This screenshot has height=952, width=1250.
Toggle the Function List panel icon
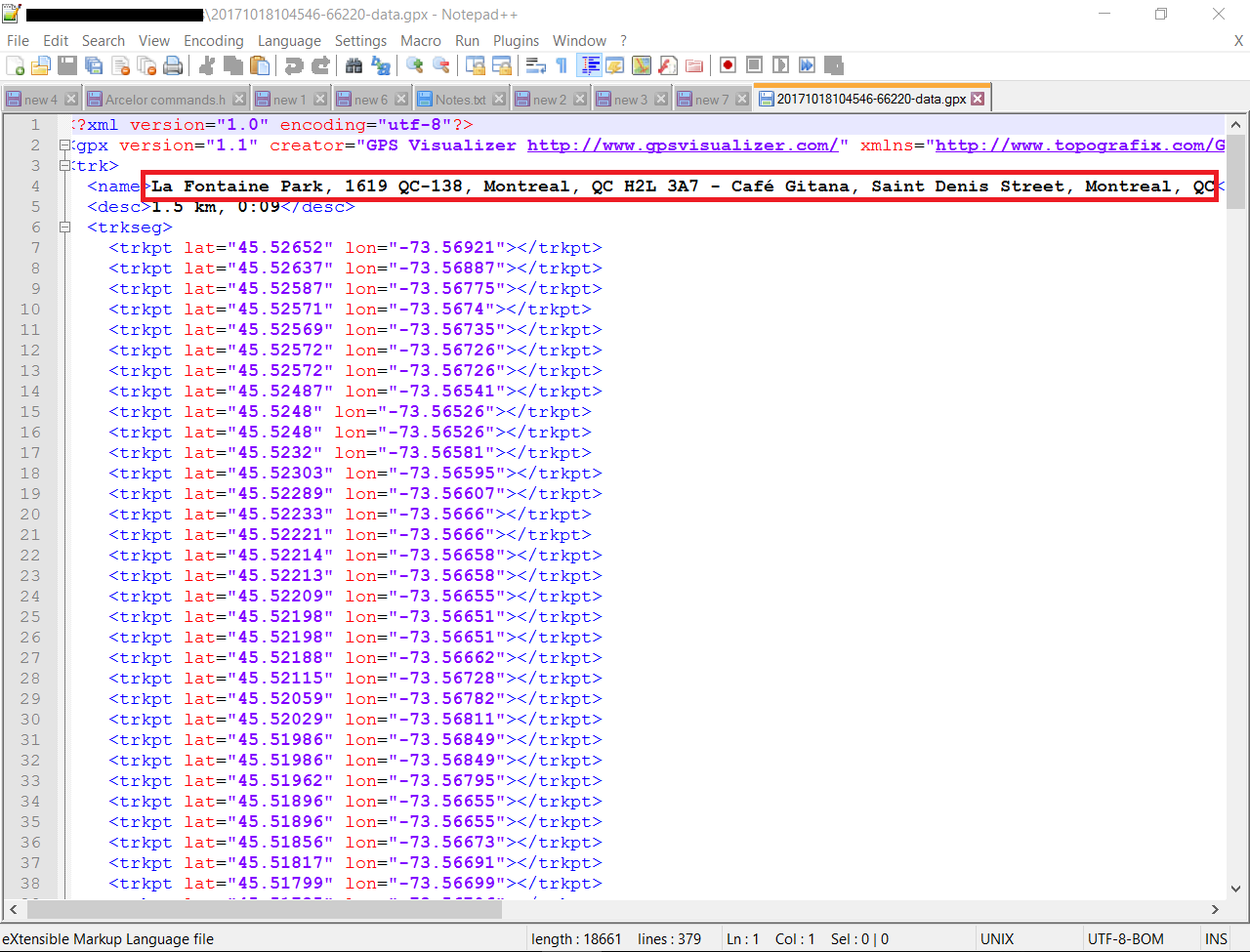[668, 65]
